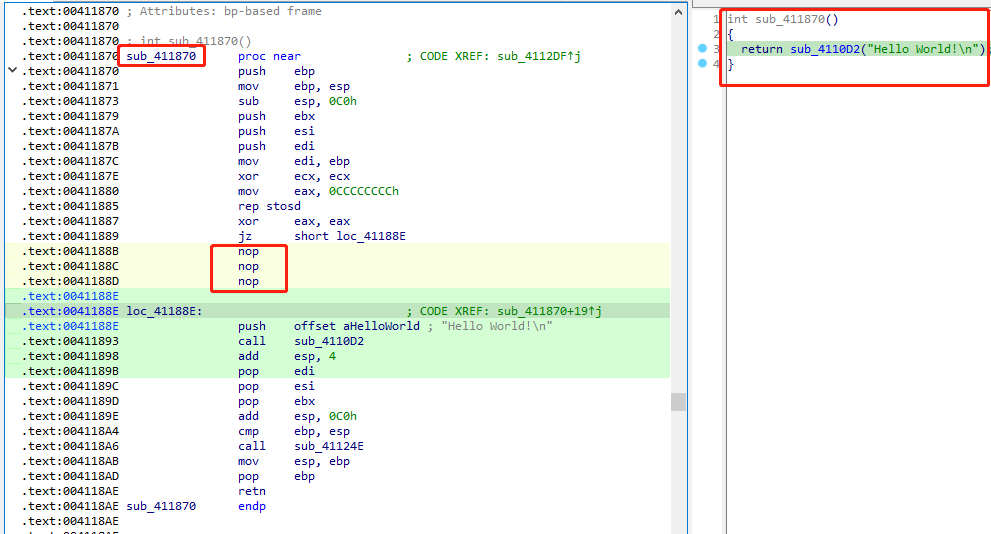Viewport: 991px width, 534px height.
Task: Click the int sub_411870() pseudocode header
Action: click(x=783, y=19)
